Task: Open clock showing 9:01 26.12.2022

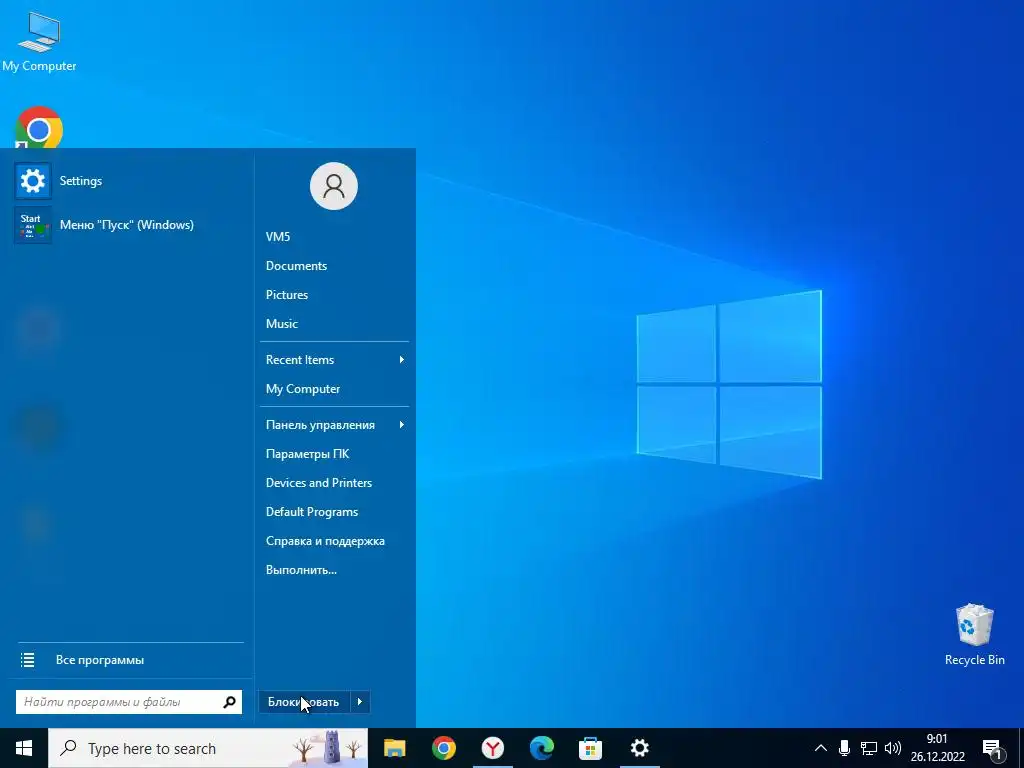Action: 937,748
